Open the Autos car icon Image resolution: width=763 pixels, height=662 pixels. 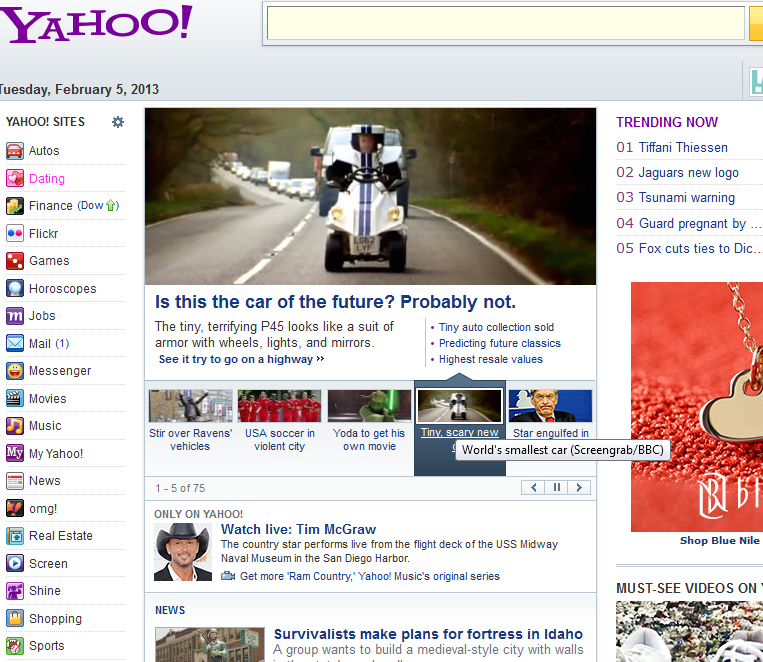pyautogui.click(x=15, y=151)
